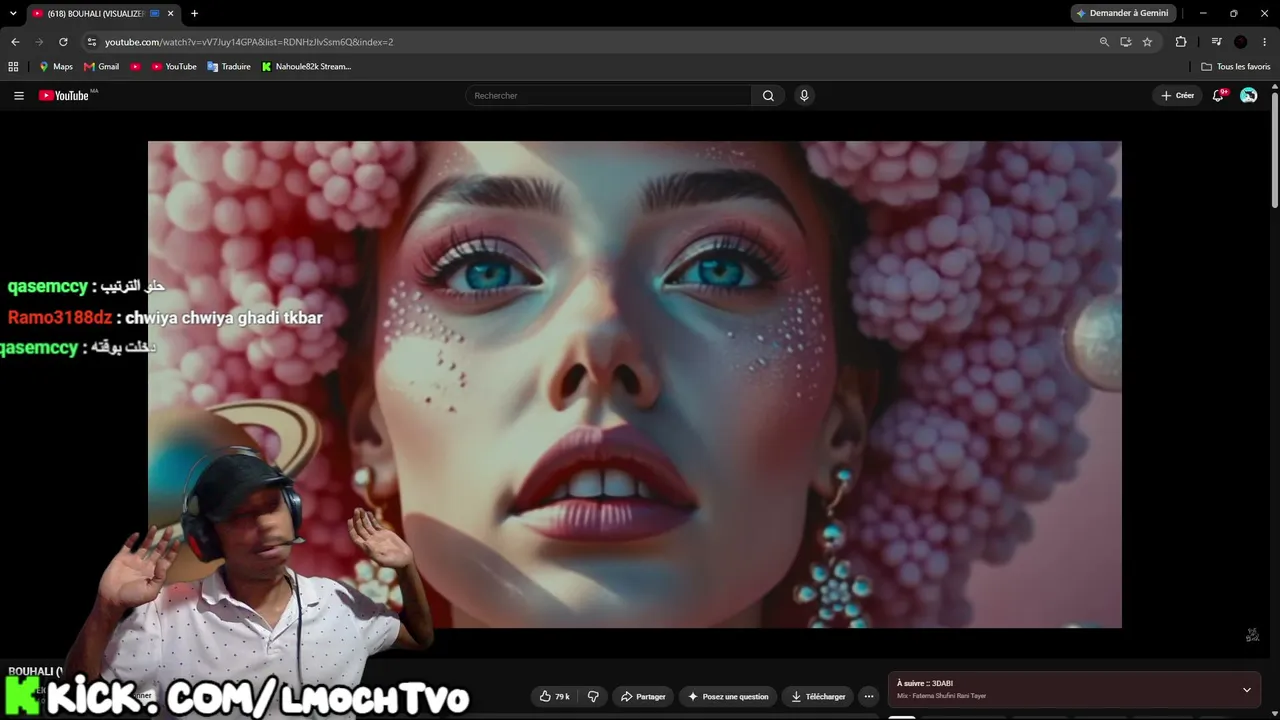Share the video with Partager
This screenshot has width=1280, height=720.
tap(643, 696)
